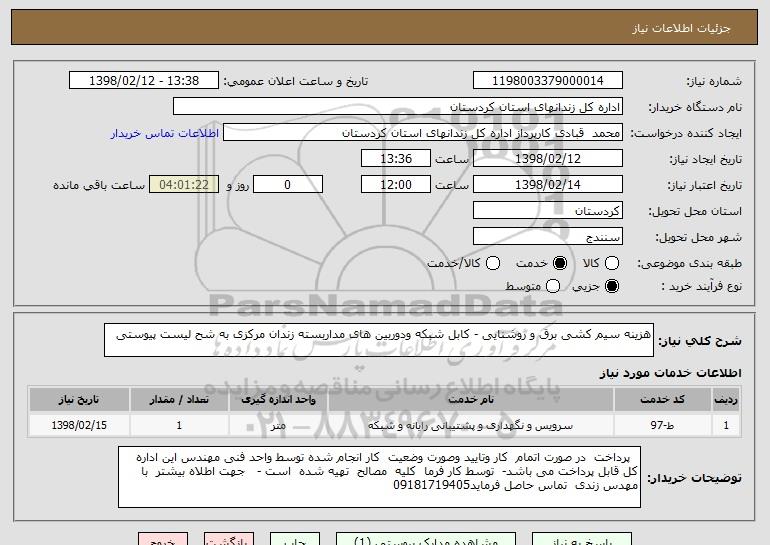770x545 pixels.
Task: Click the delivery city field سنندج
Action: coord(548,237)
